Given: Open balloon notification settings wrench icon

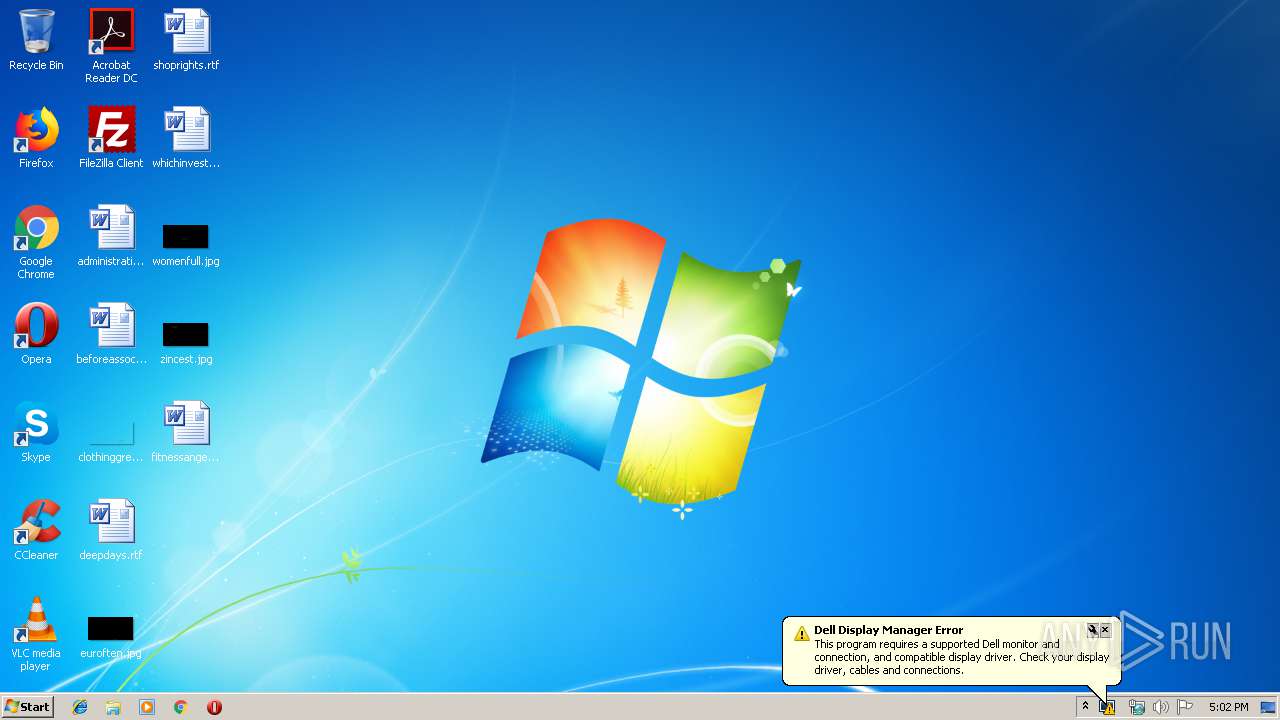Looking at the screenshot, I should (x=1093, y=630).
